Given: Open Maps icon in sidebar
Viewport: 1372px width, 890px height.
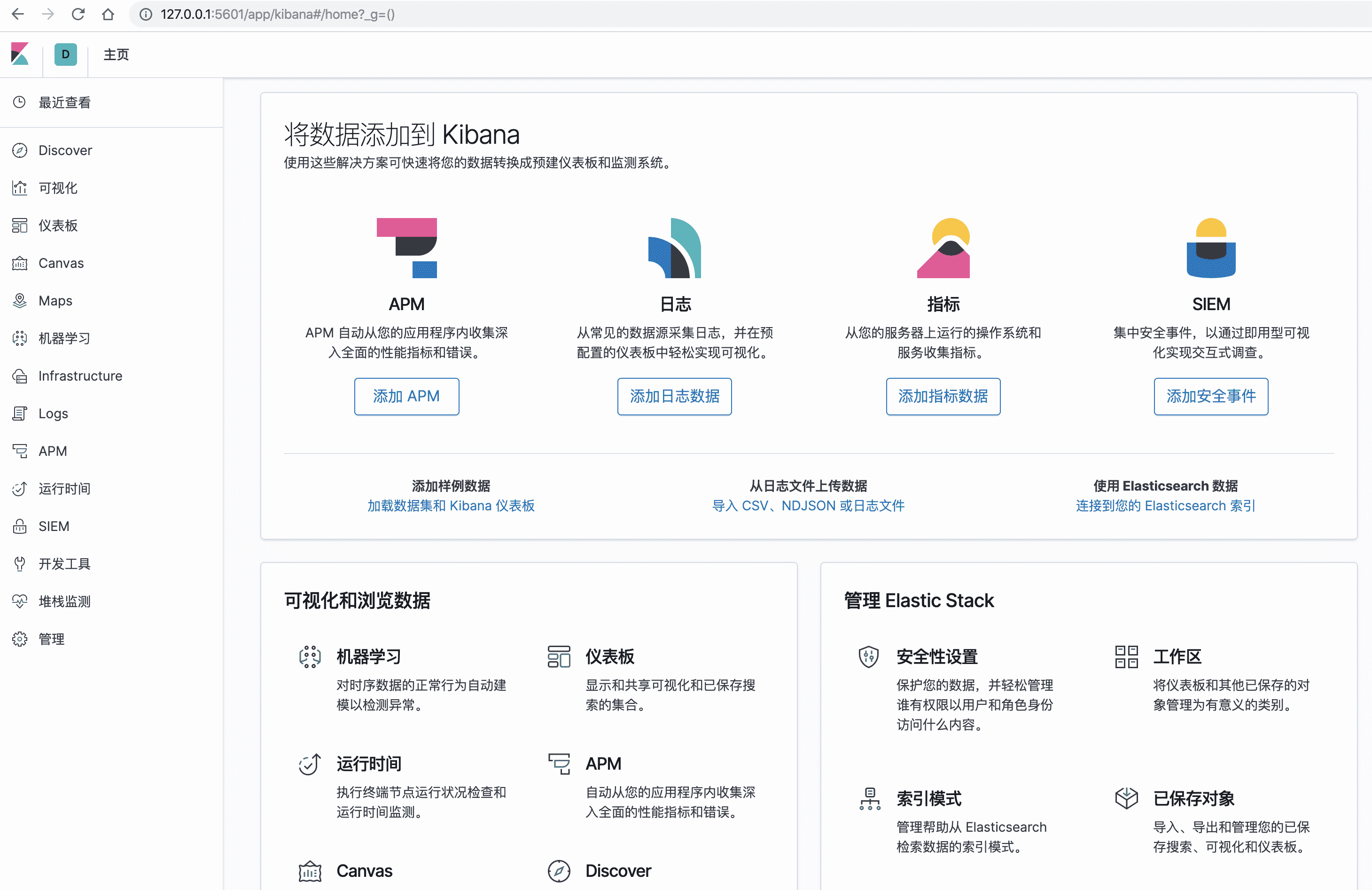Looking at the screenshot, I should [20, 301].
